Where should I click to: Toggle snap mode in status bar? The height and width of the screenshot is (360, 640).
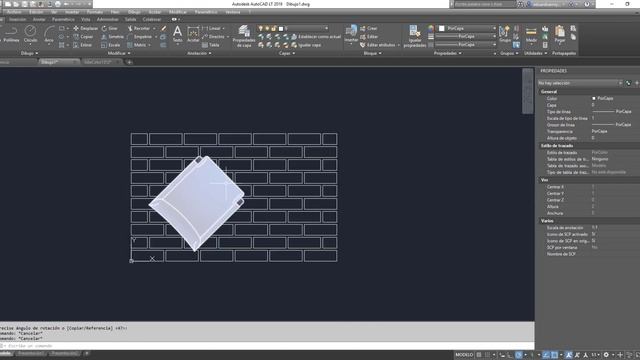point(487,355)
